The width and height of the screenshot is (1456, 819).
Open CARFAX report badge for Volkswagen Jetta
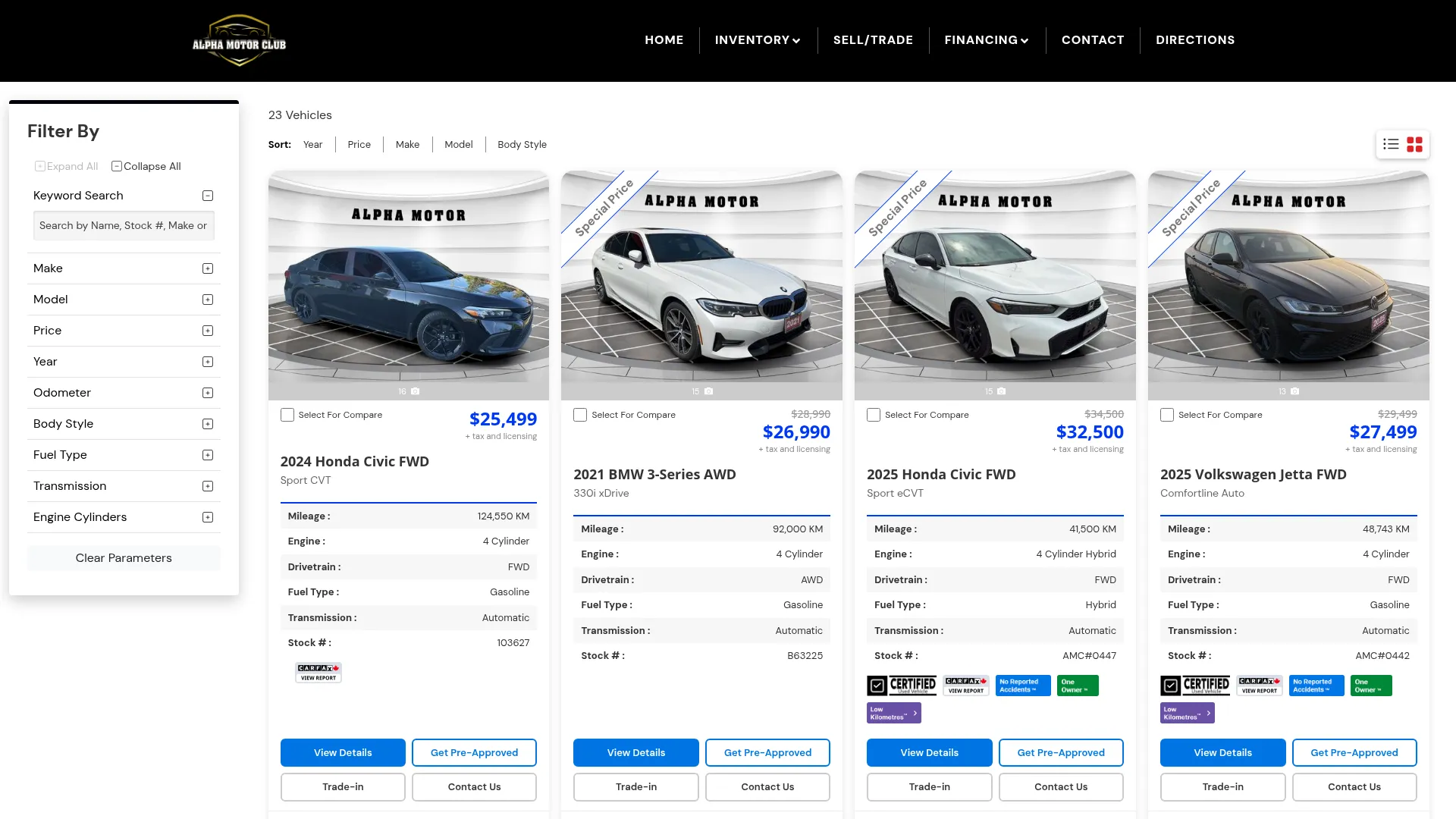click(1260, 686)
